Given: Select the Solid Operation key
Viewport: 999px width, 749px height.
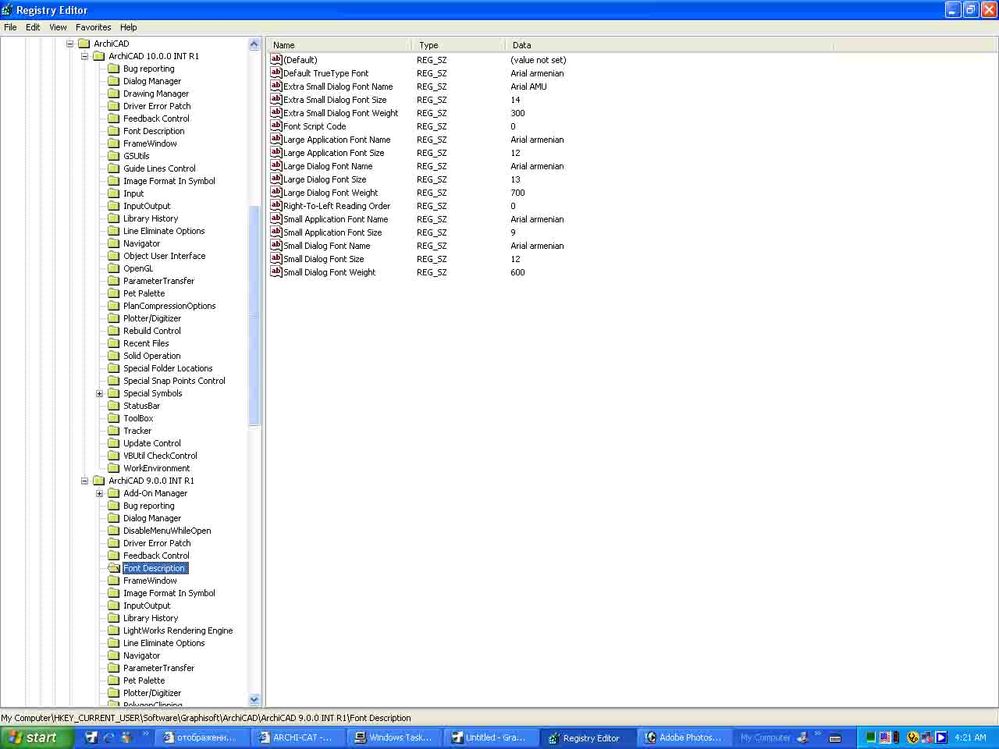Looking at the screenshot, I should 152,355.
